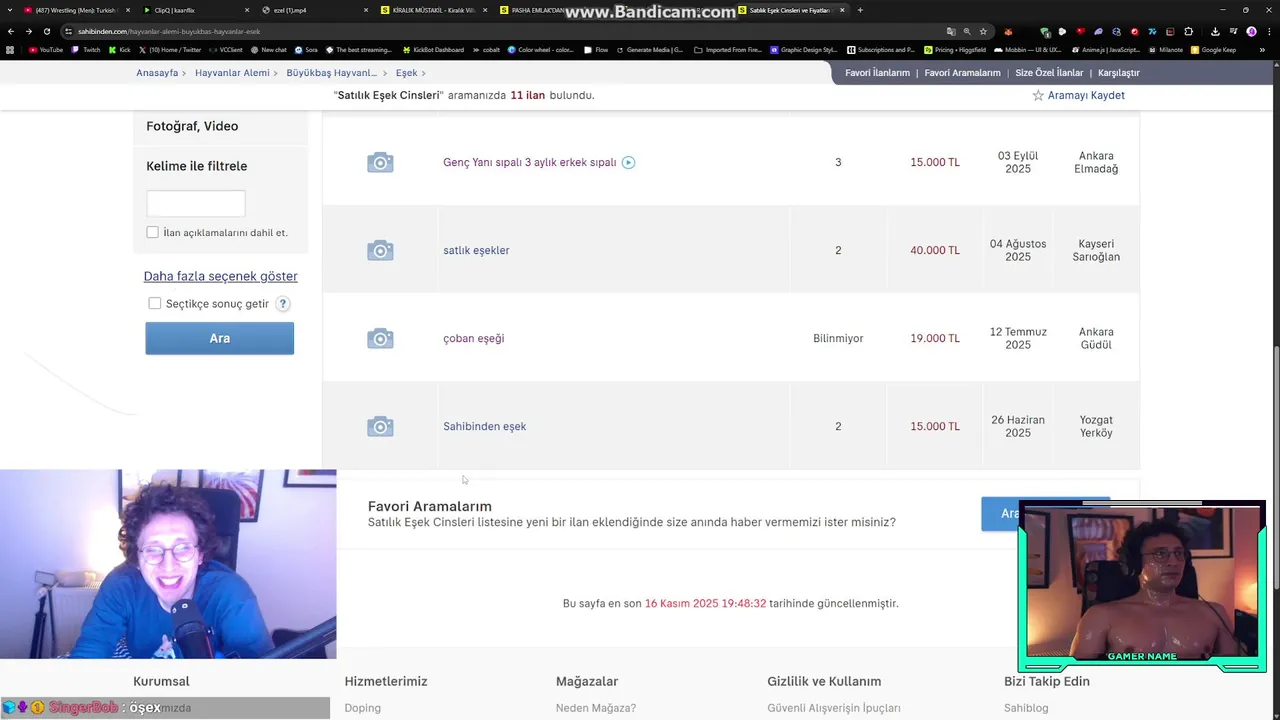Go to the Anasayfa breadcrumb
Viewport: 1280px width, 720px height.
(157, 73)
